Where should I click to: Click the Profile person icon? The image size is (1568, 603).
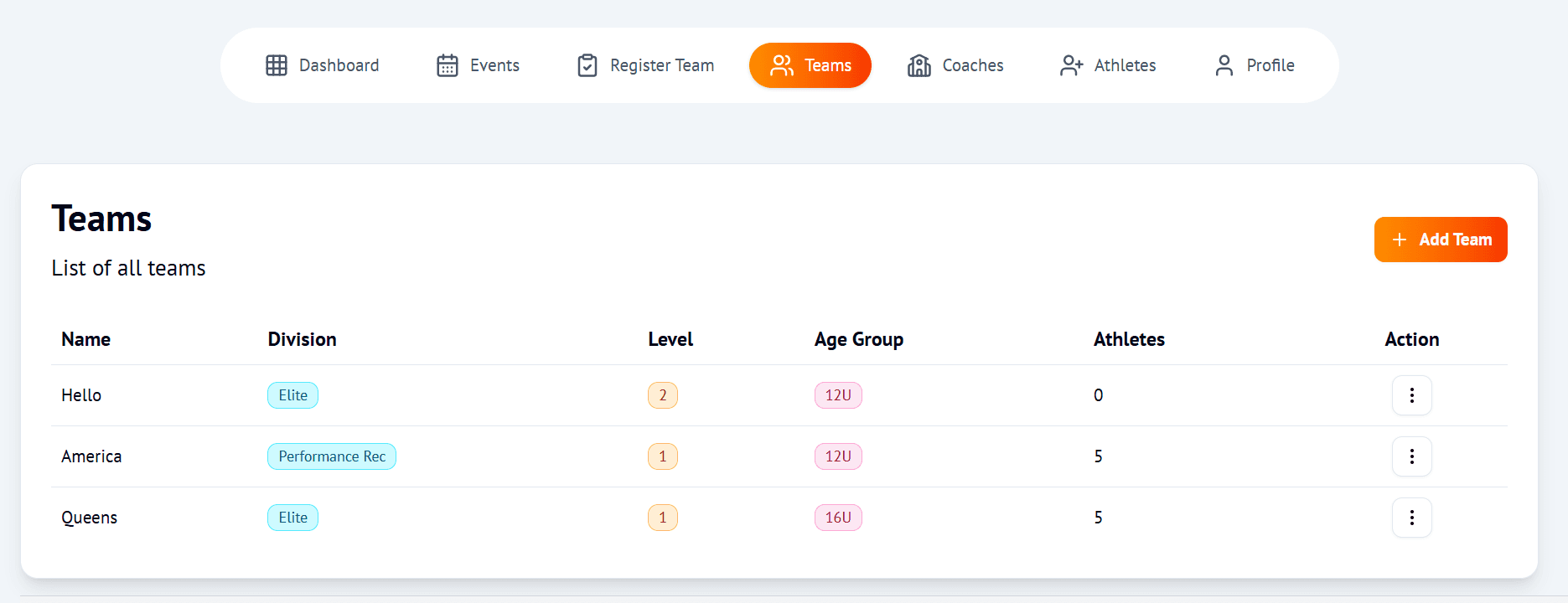[x=1224, y=65]
